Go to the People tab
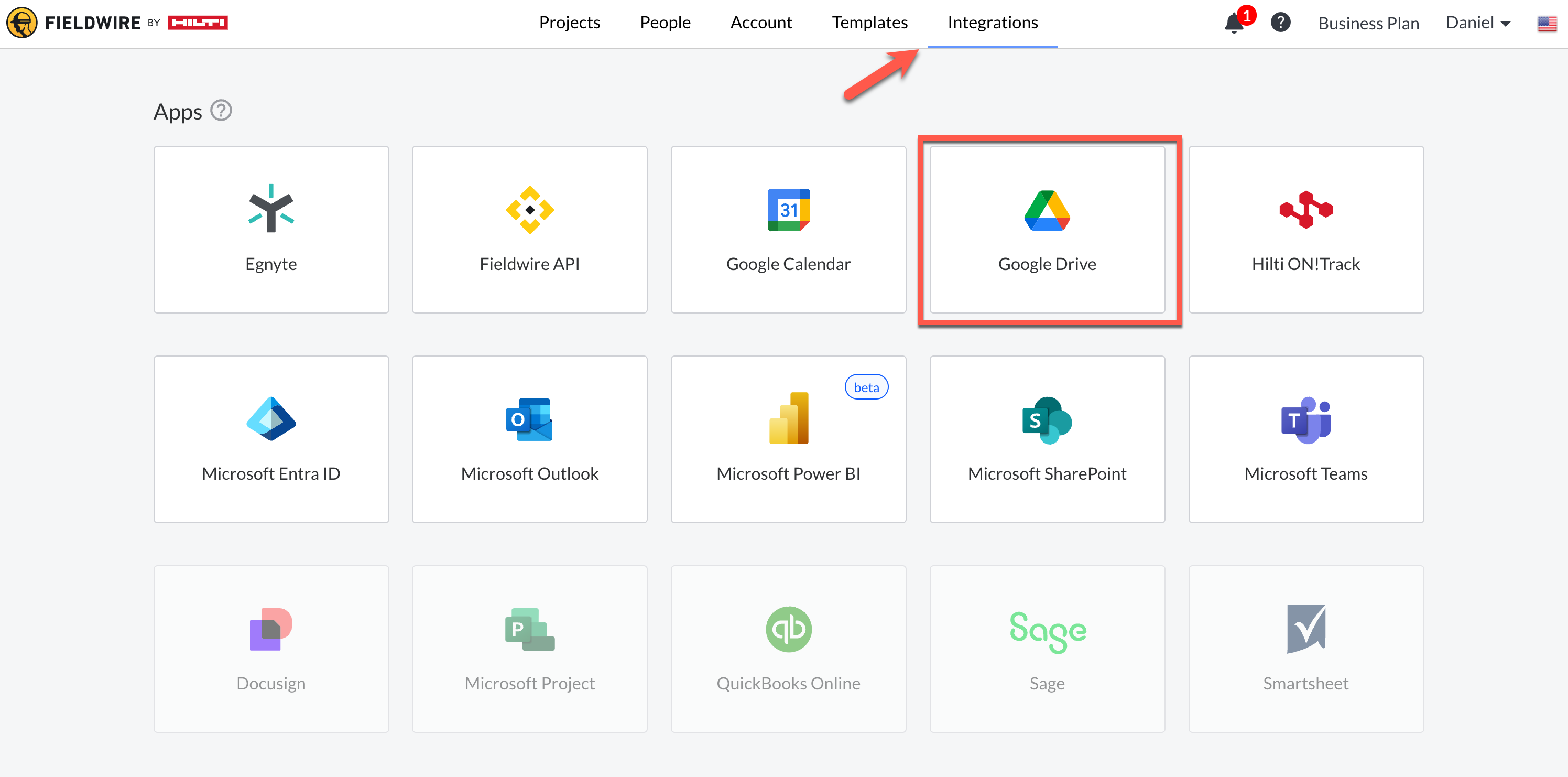Image resolution: width=1568 pixels, height=777 pixels. click(x=665, y=23)
